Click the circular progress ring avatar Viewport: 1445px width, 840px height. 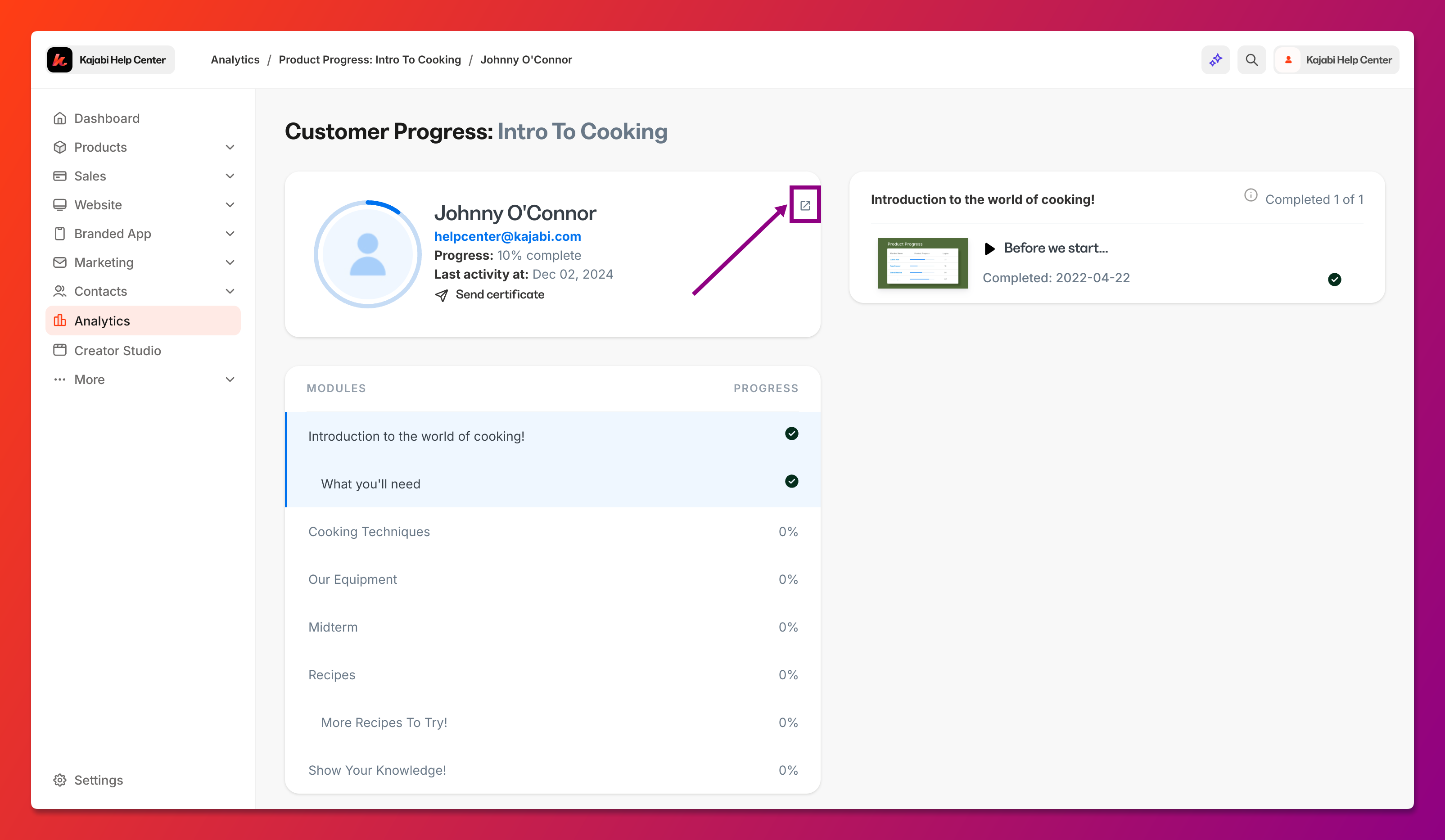[x=368, y=253]
